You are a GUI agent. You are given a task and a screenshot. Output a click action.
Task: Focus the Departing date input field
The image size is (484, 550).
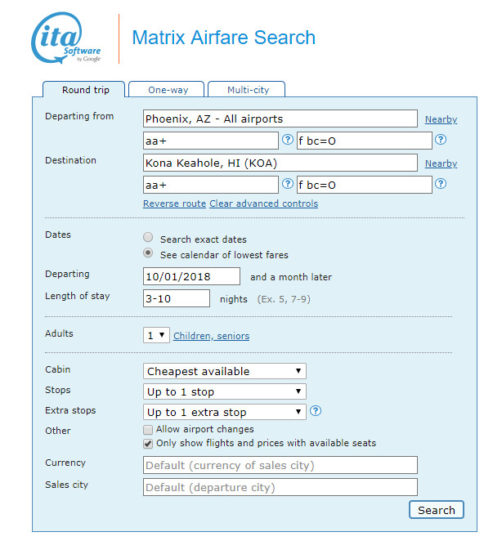[x=191, y=276]
